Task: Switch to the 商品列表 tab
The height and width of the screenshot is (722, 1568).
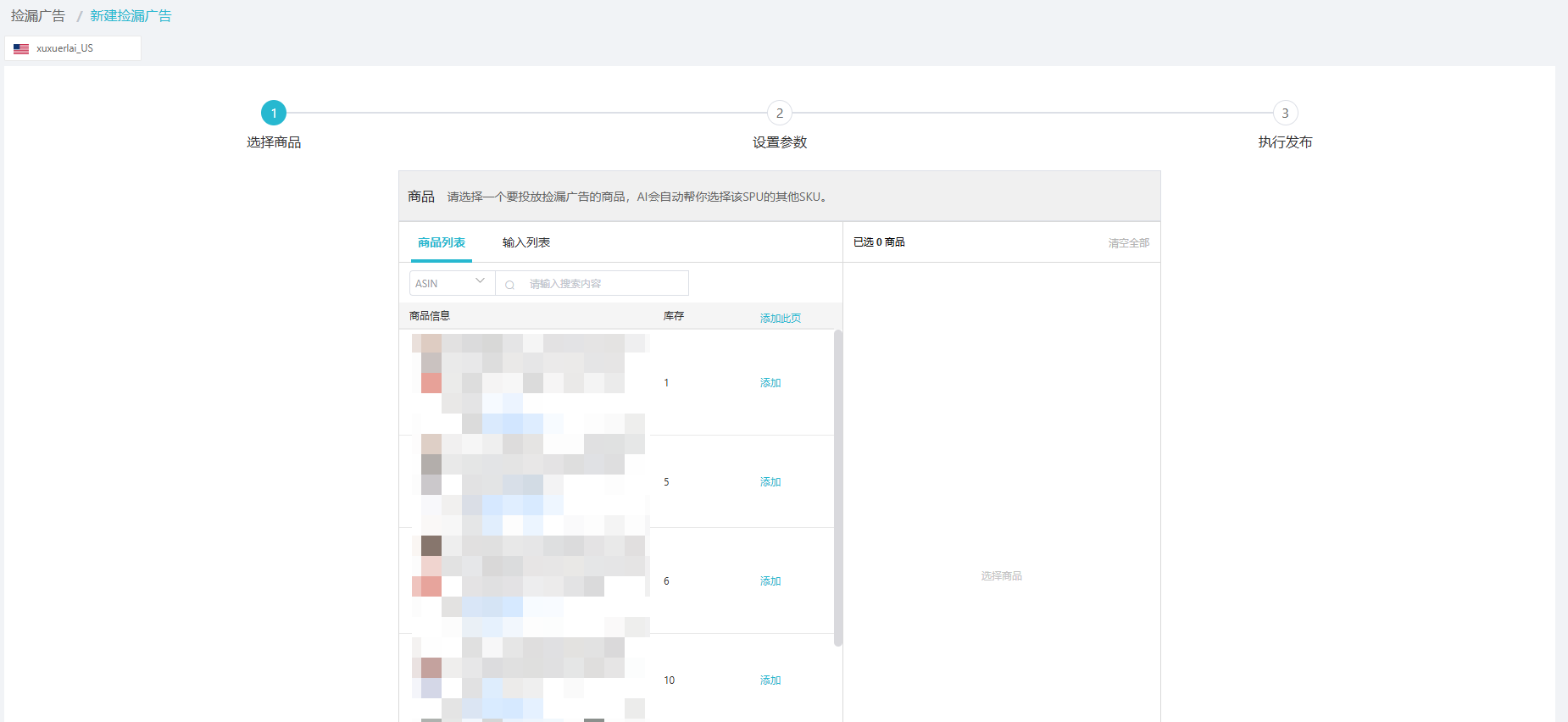Action: click(441, 242)
